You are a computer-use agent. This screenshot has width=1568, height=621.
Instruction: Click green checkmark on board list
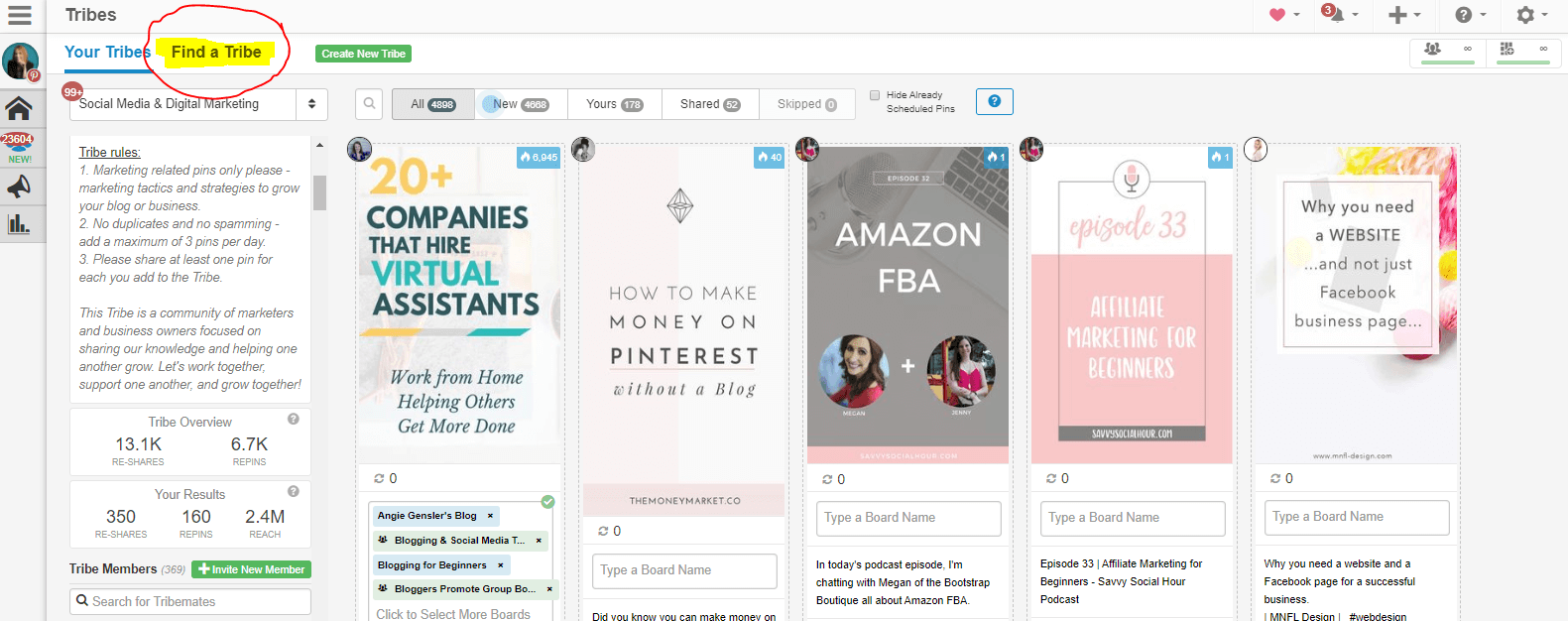click(x=547, y=502)
